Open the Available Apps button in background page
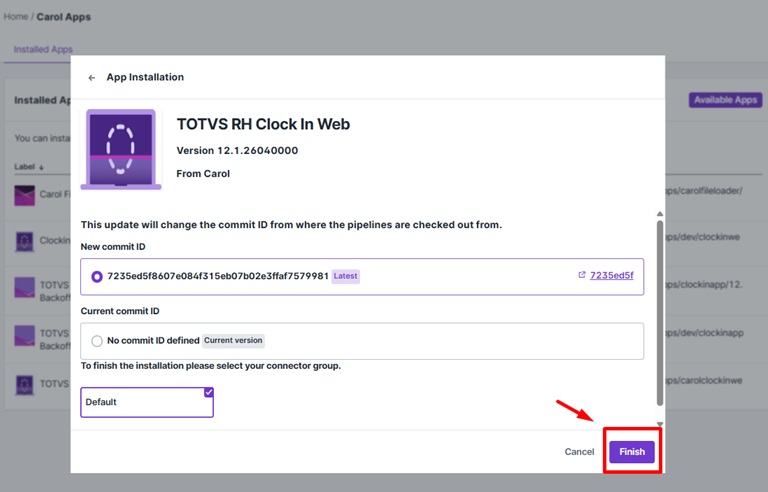Image resolution: width=768 pixels, height=492 pixels. (725, 100)
